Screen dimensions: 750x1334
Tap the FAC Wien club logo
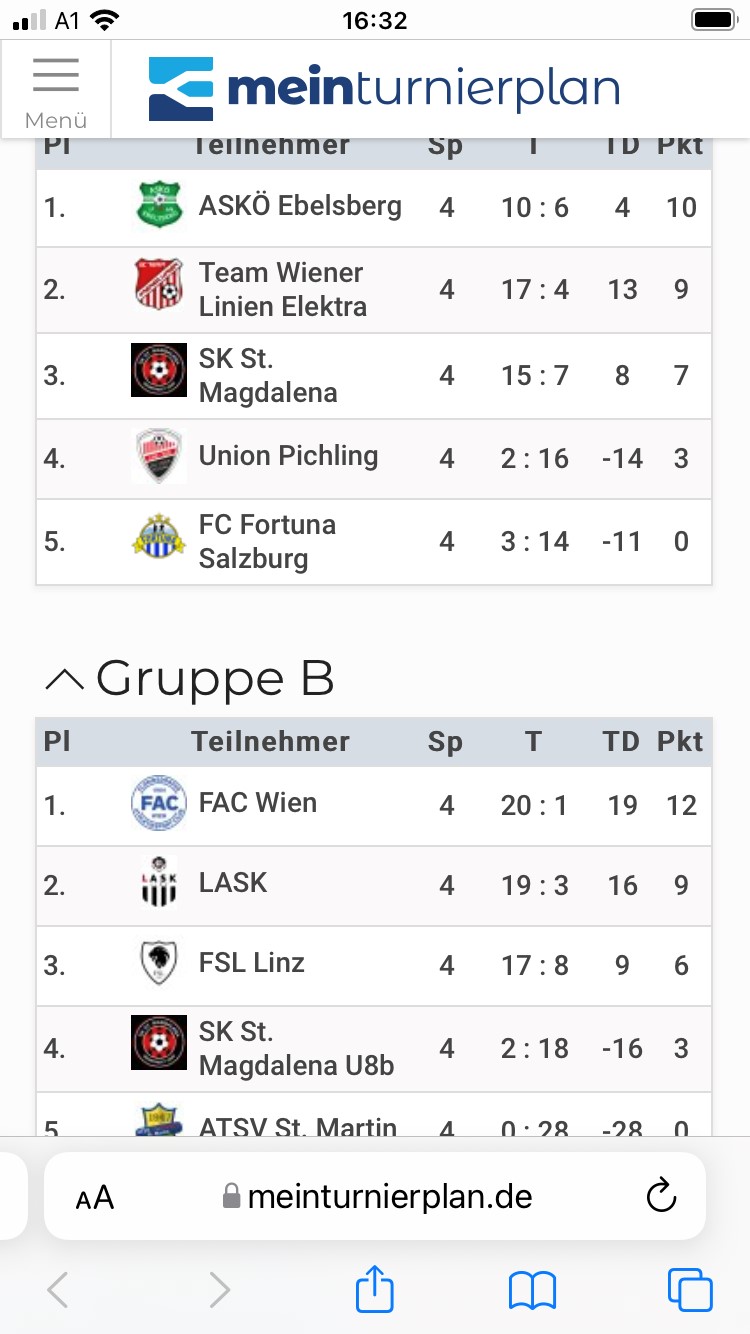pos(159,803)
